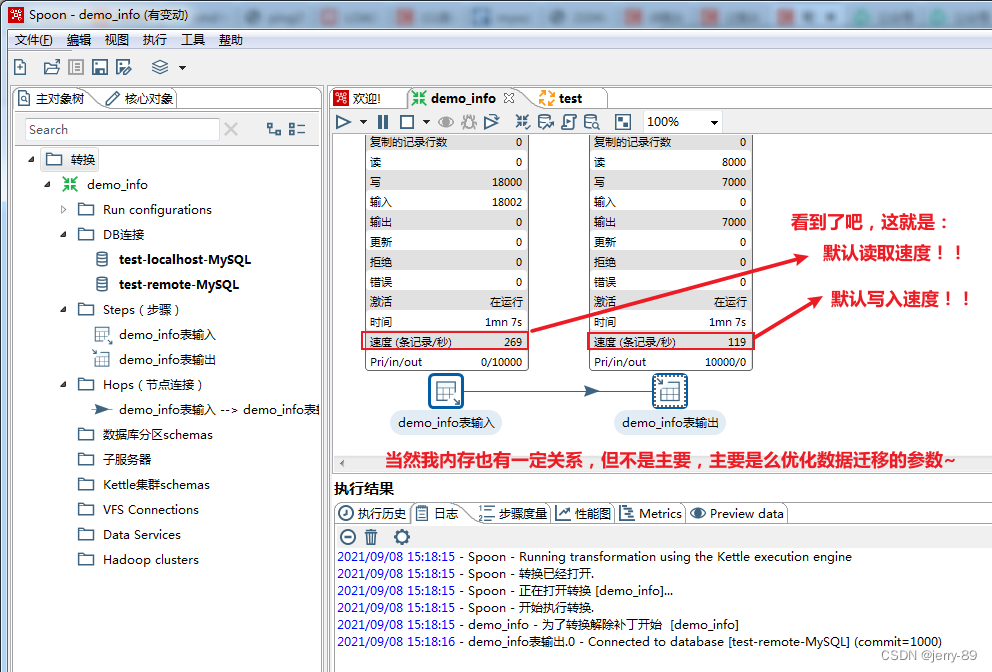Open the 工具 menu
This screenshot has height=672, width=992.
192,40
